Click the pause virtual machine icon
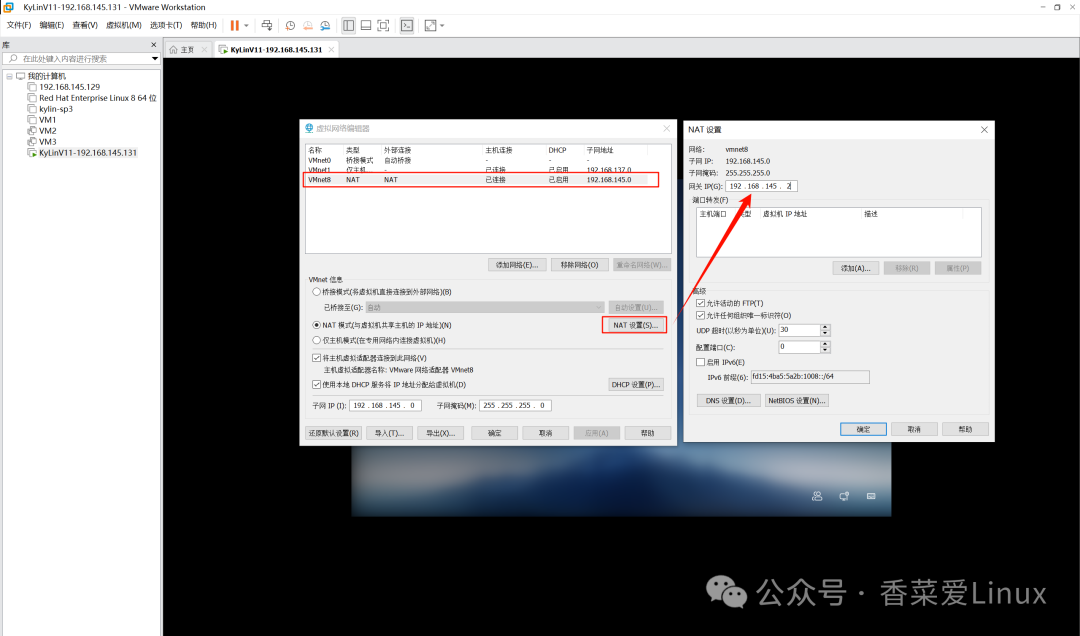Viewport: 1080px width, 636px height. click(x=234, y=25)
